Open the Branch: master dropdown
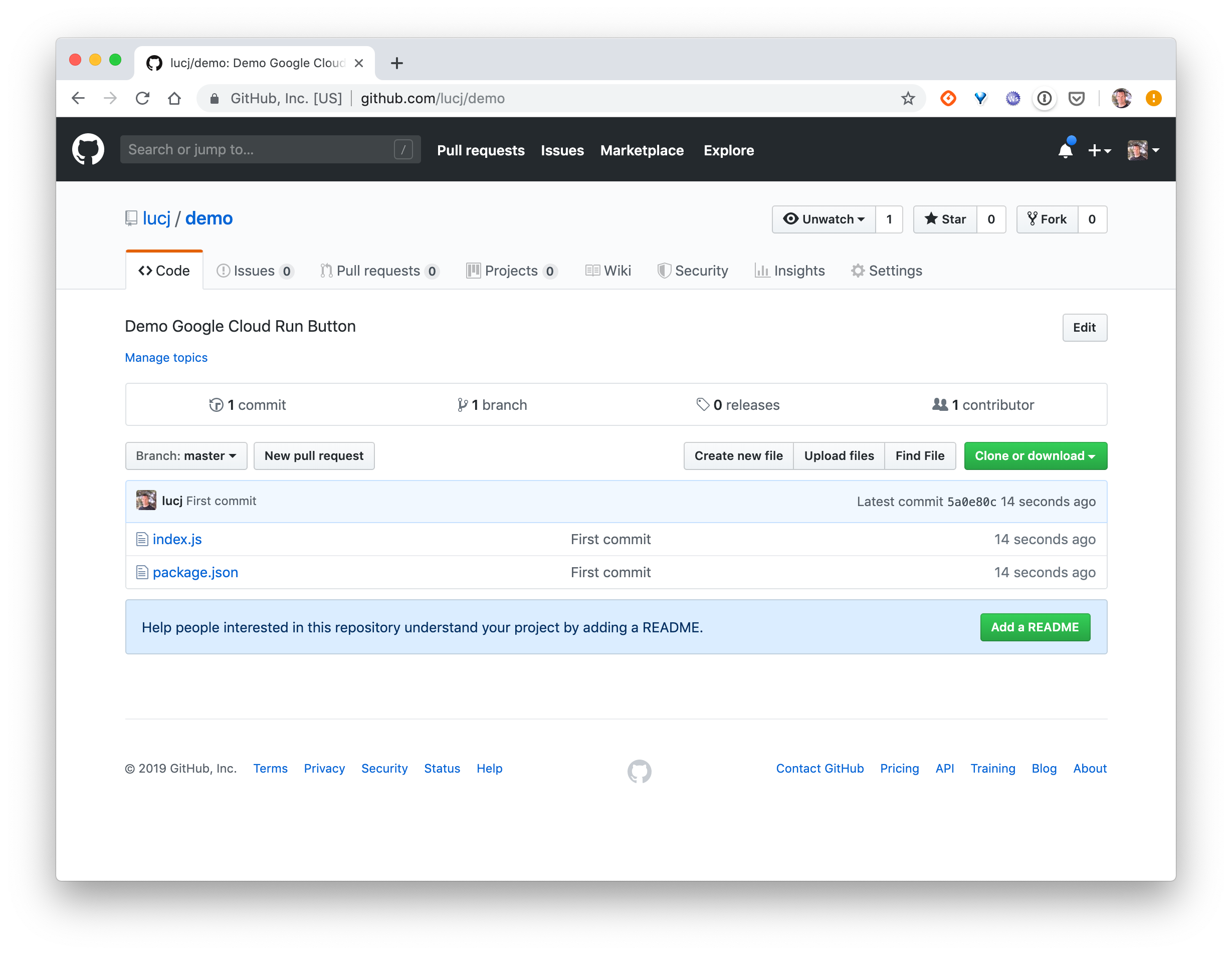 point(186,455)
